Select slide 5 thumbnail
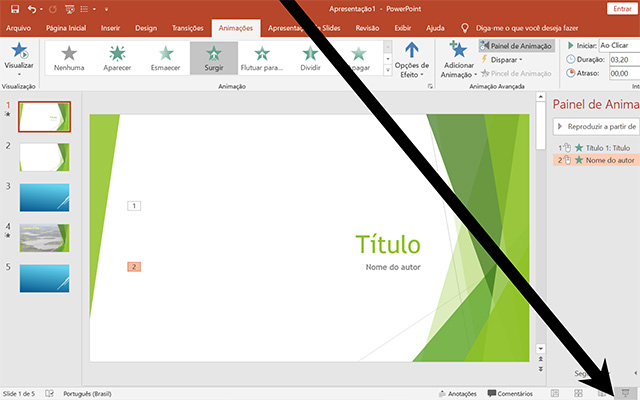 coord(44,278)
